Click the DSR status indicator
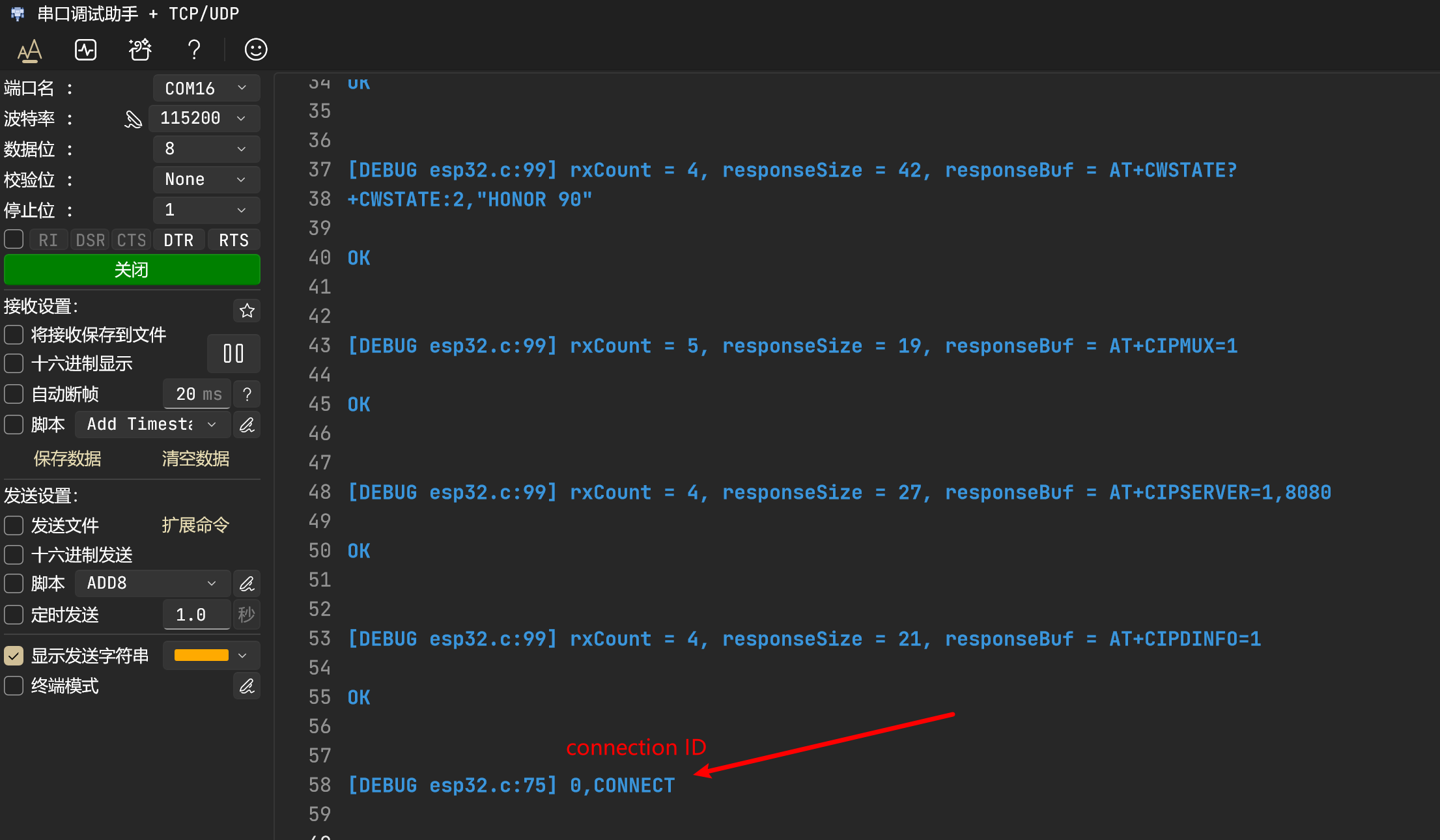 (x=90, y=240)
